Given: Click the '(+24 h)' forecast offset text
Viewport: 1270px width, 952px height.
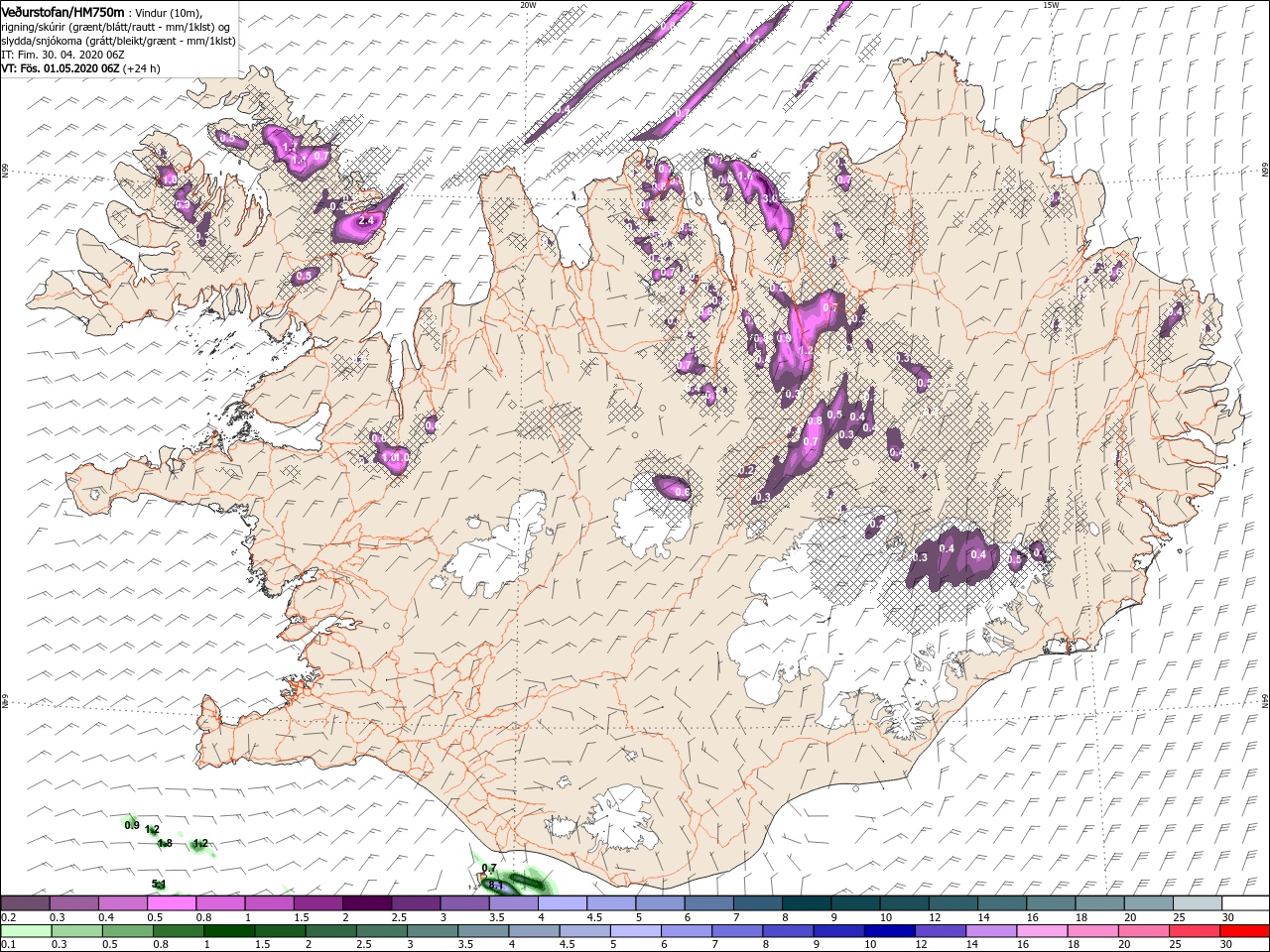Looking at the screenshot, I should [141, 68].
